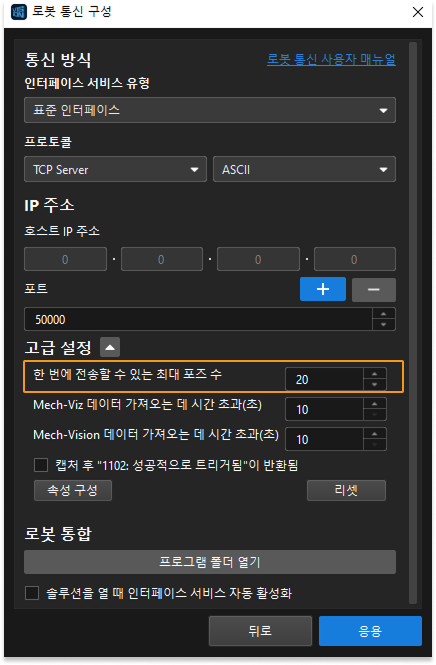
Task: Add a port with the blue plus button
Action: [x=323, y=289]
